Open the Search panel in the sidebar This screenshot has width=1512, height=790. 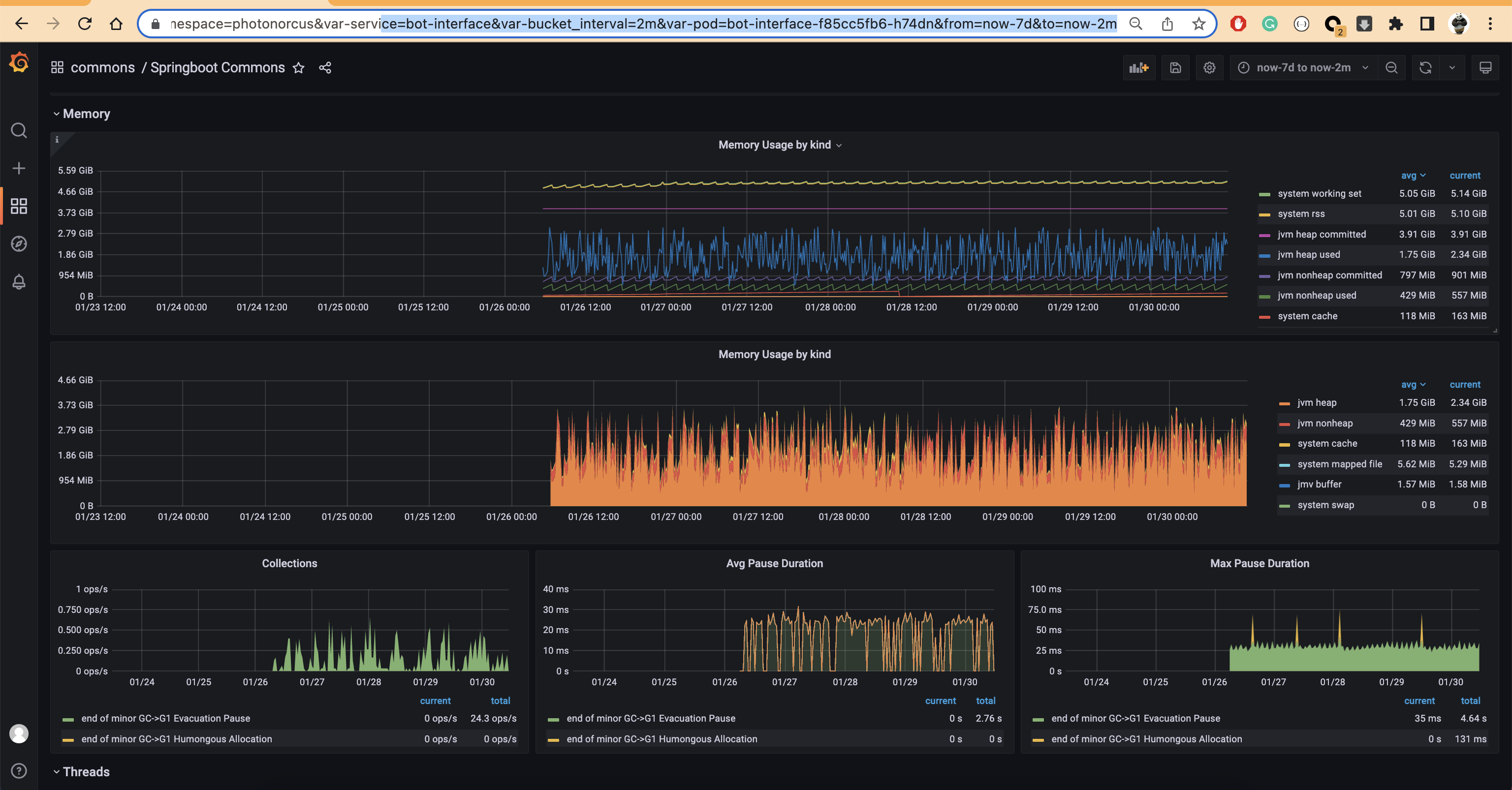pyautogui.click(x=19, y=130)
